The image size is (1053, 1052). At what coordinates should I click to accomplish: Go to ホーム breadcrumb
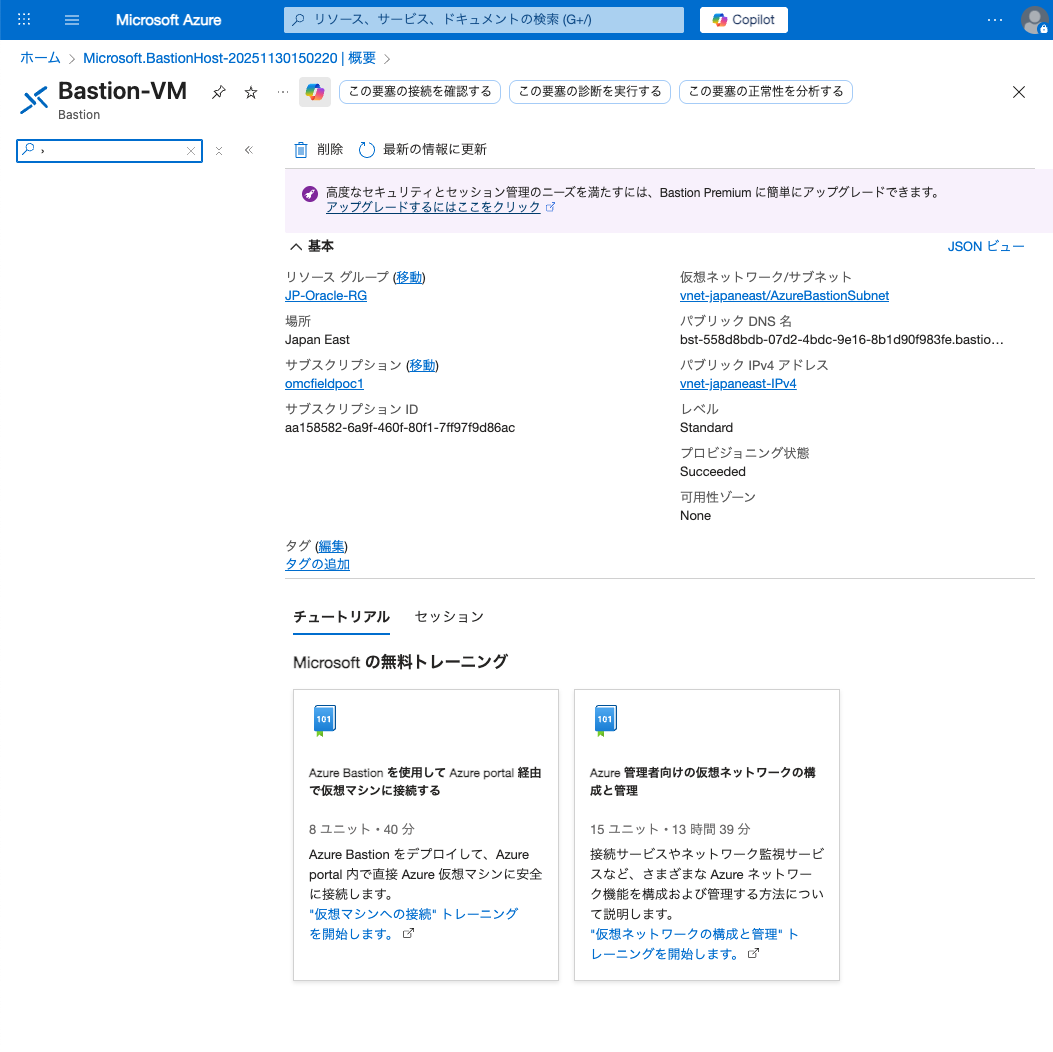coord(40,58)
